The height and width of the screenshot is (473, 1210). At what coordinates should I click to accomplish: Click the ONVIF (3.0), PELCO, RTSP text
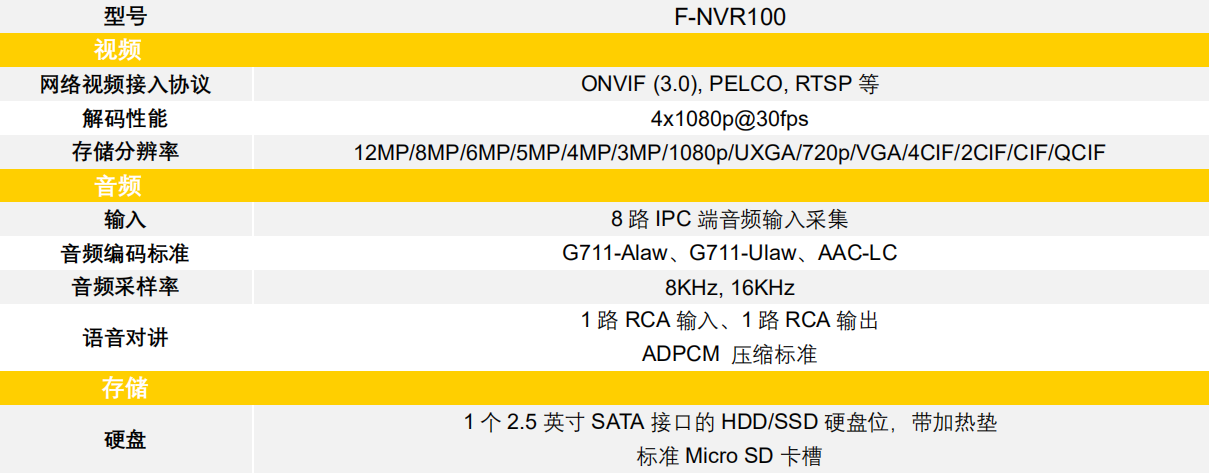point(729,85)
